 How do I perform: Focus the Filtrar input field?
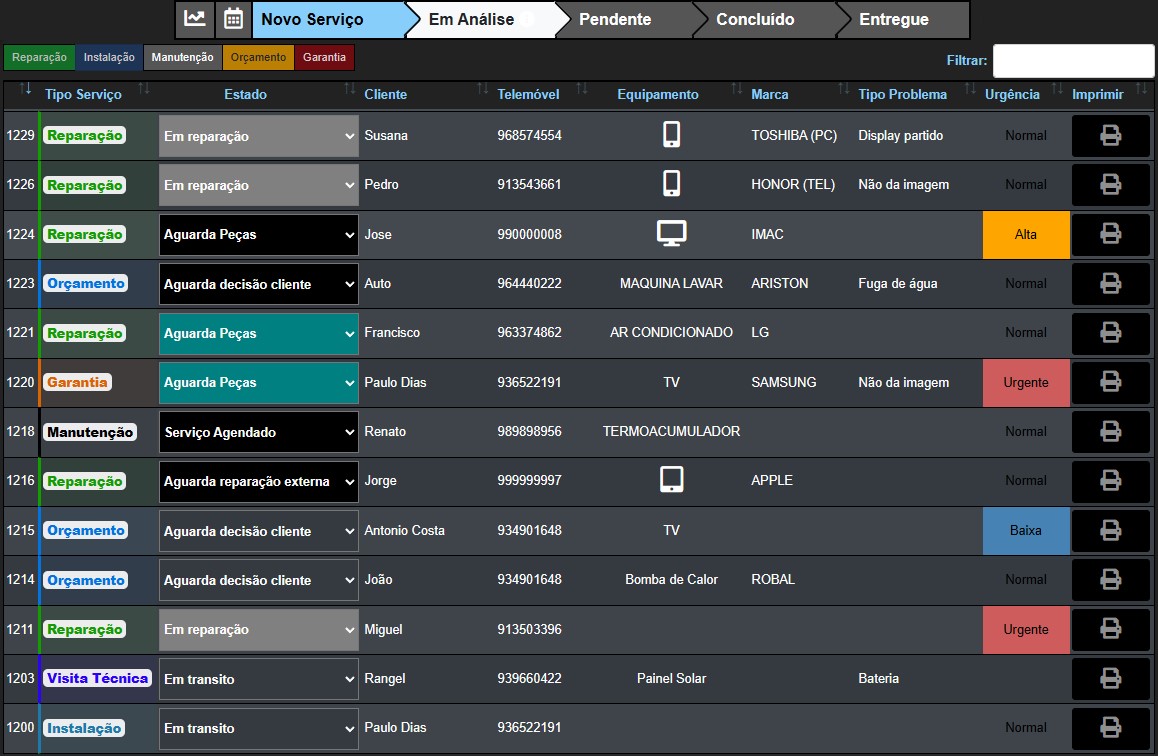pos(1073,61)
